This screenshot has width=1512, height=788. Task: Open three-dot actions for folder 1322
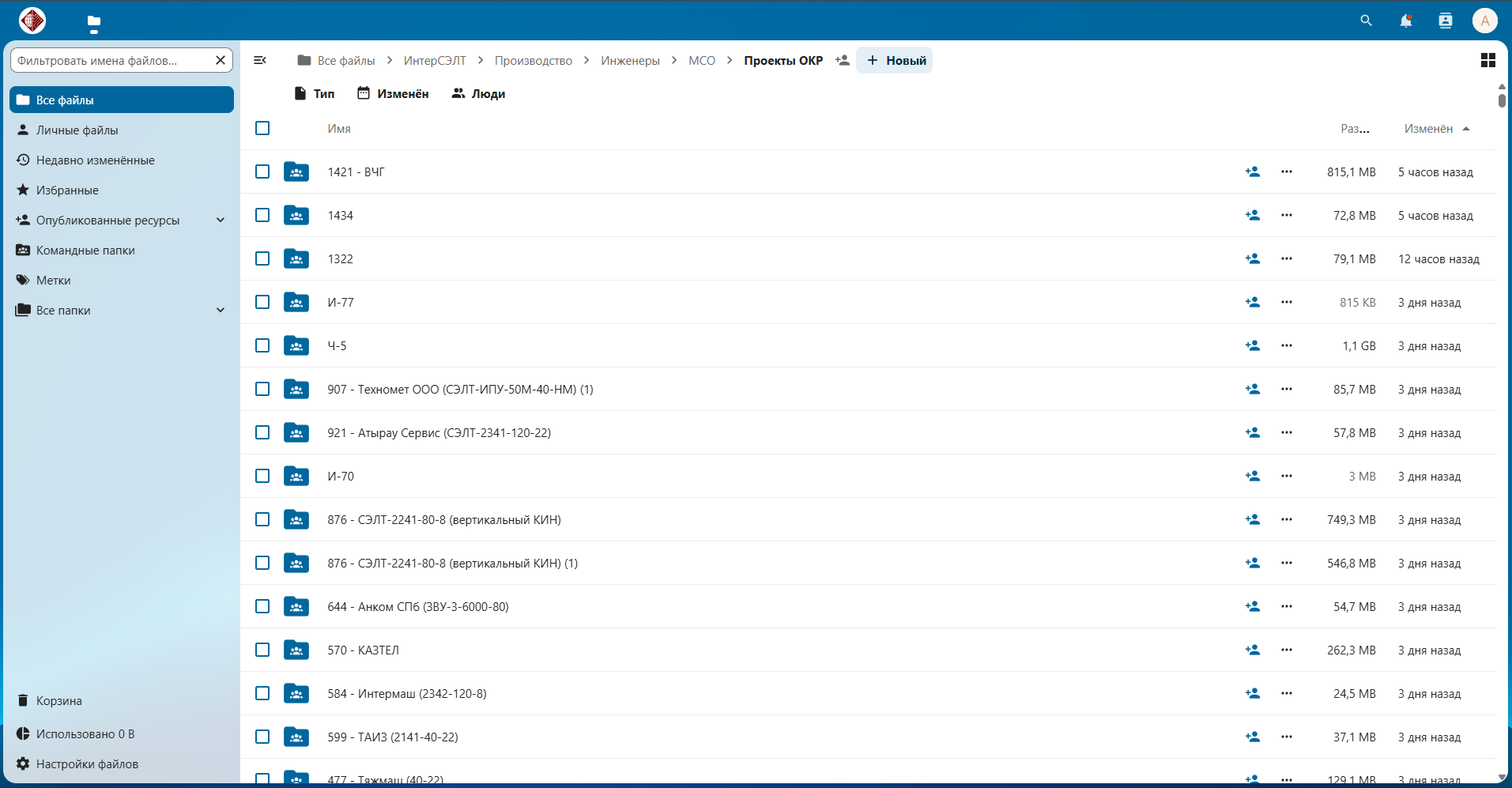click(1287, 258)
